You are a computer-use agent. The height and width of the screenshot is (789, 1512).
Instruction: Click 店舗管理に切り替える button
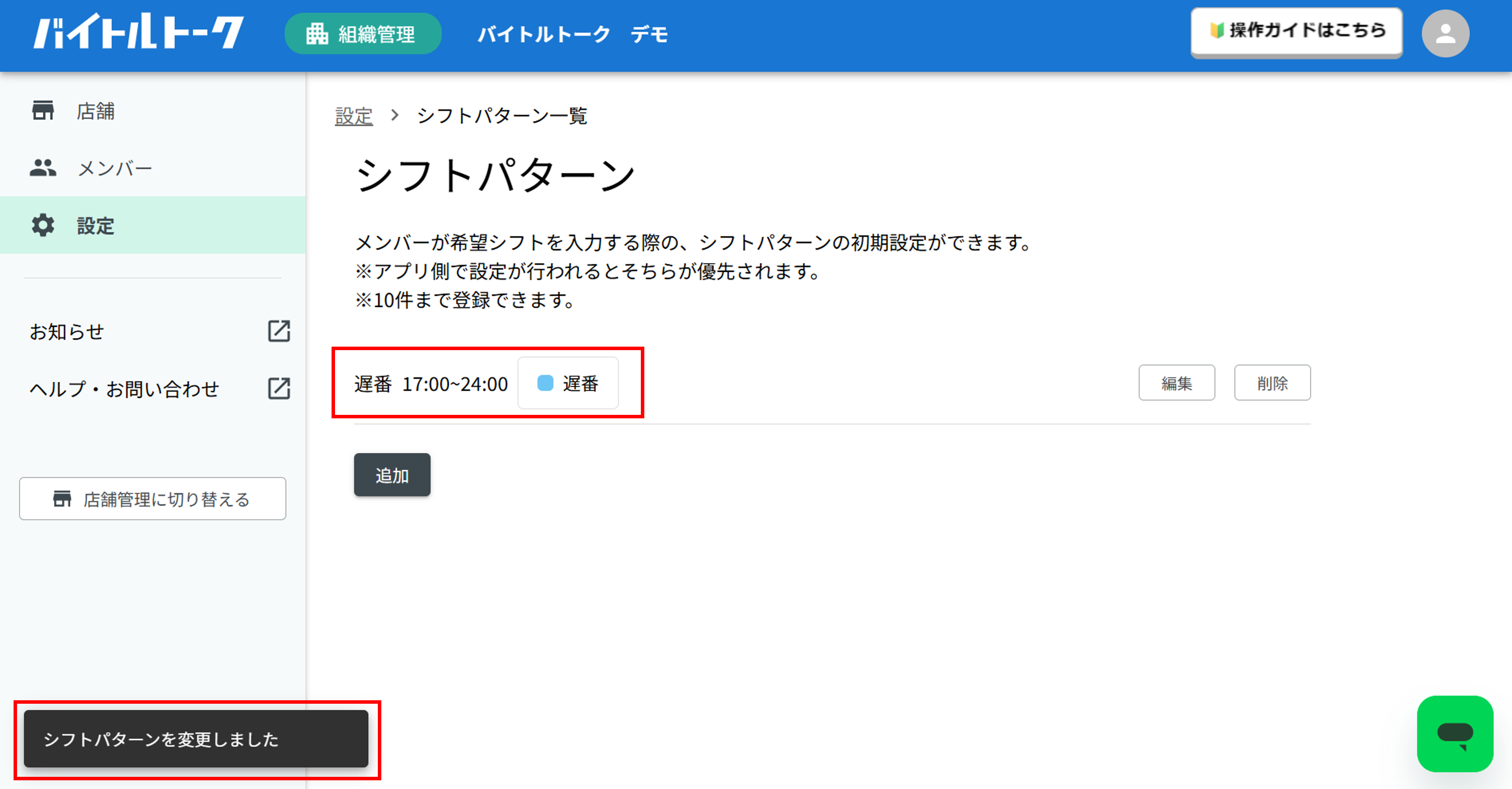tap(153, 498)
